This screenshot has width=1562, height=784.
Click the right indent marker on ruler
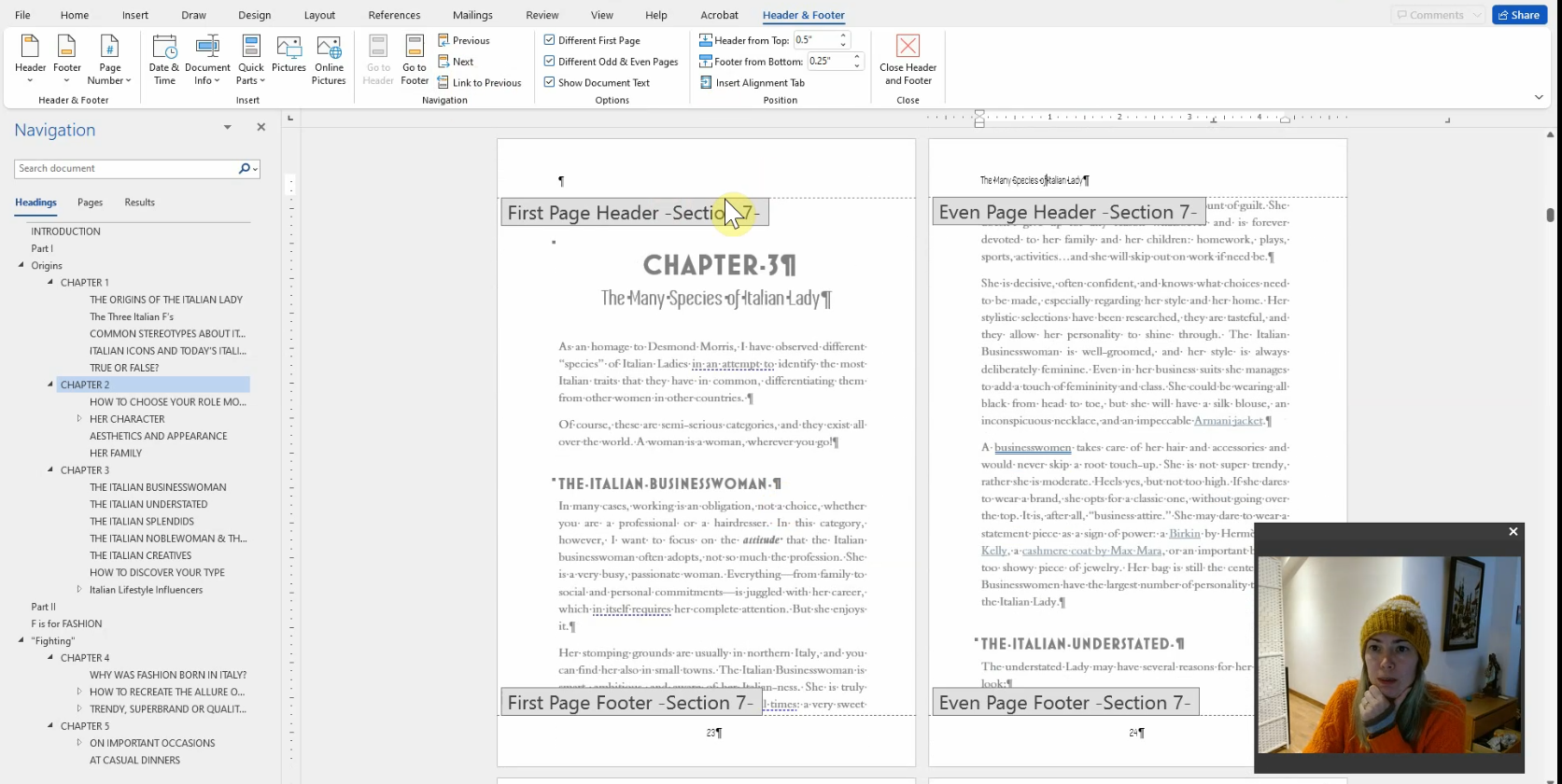click(1285, 119)
